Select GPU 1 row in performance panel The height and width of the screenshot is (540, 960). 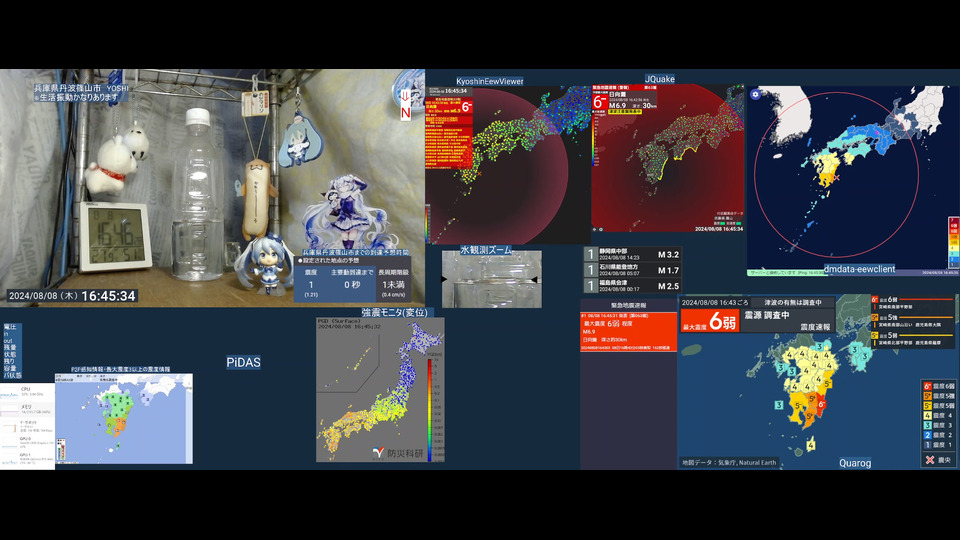pos(28,459)
